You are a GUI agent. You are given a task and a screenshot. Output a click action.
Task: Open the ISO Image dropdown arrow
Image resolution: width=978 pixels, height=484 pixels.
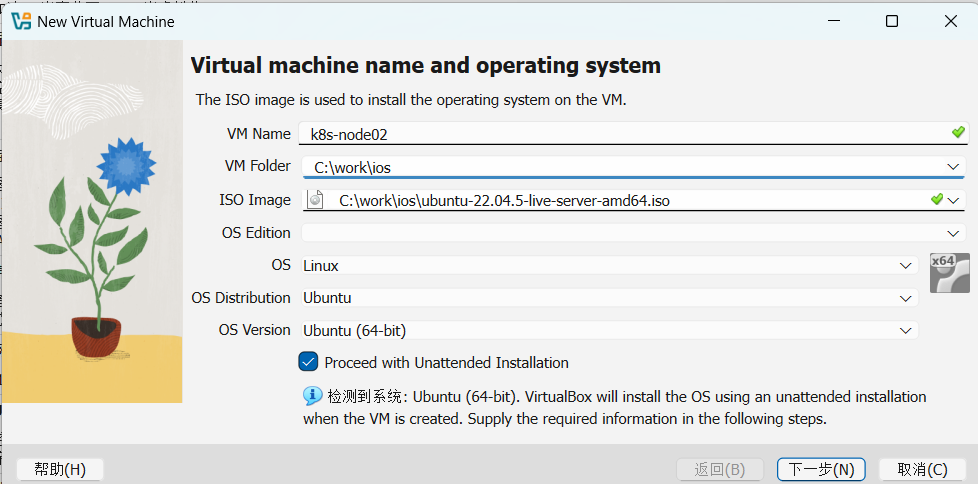(x=952, y=200)
